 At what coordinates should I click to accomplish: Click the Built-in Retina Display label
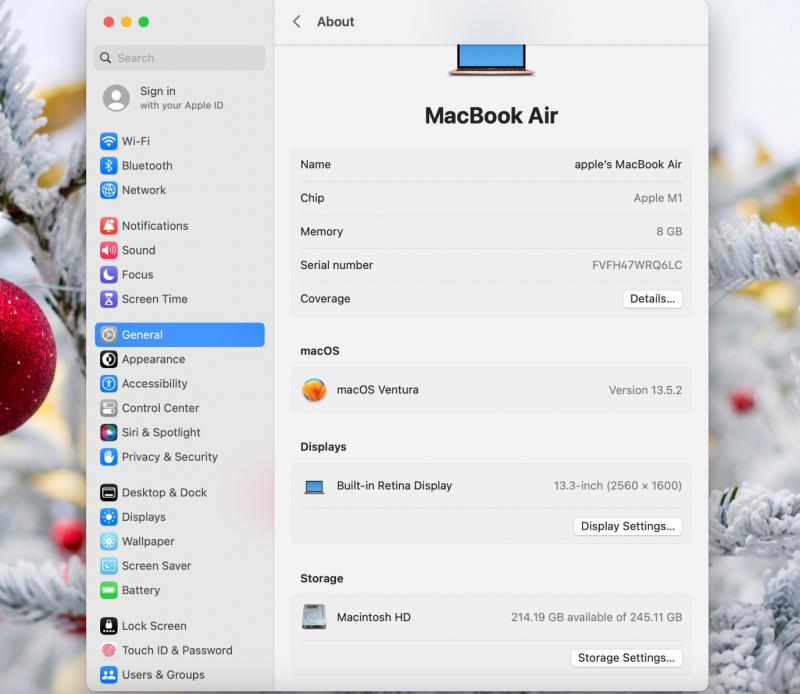pyautogui.click(x=394, y=485)
